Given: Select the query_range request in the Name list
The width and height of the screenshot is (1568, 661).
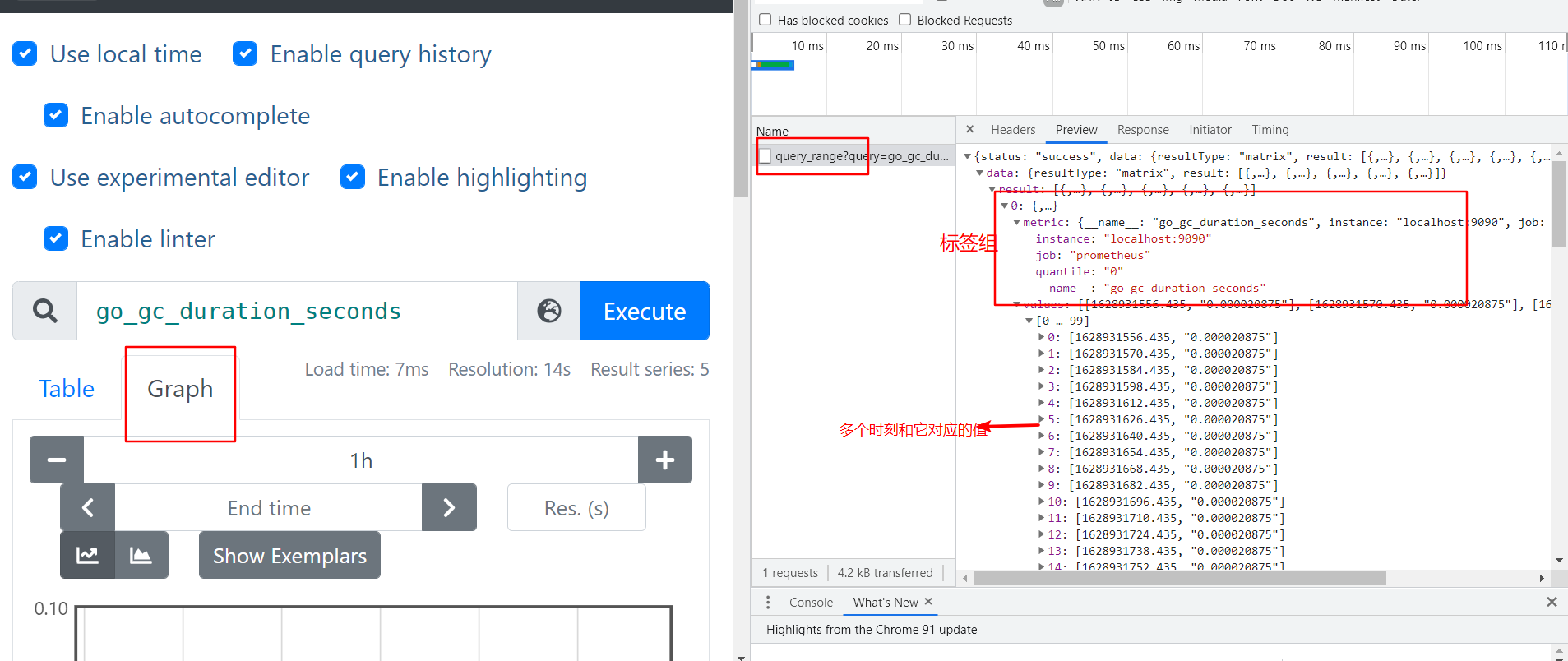Looking at the screenshot, I should 853,156.
